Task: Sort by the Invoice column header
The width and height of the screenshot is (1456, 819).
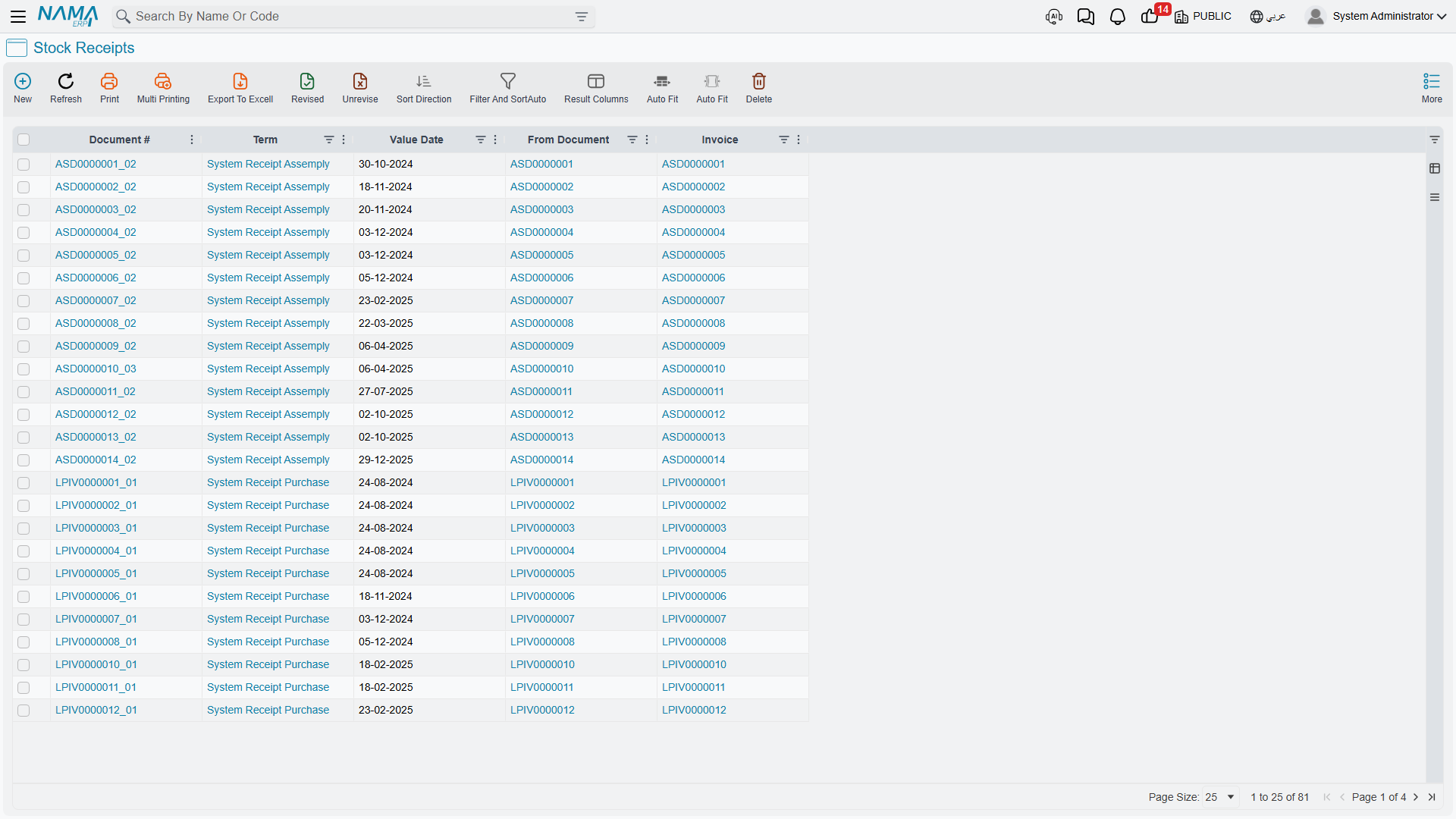Action: 720,140
